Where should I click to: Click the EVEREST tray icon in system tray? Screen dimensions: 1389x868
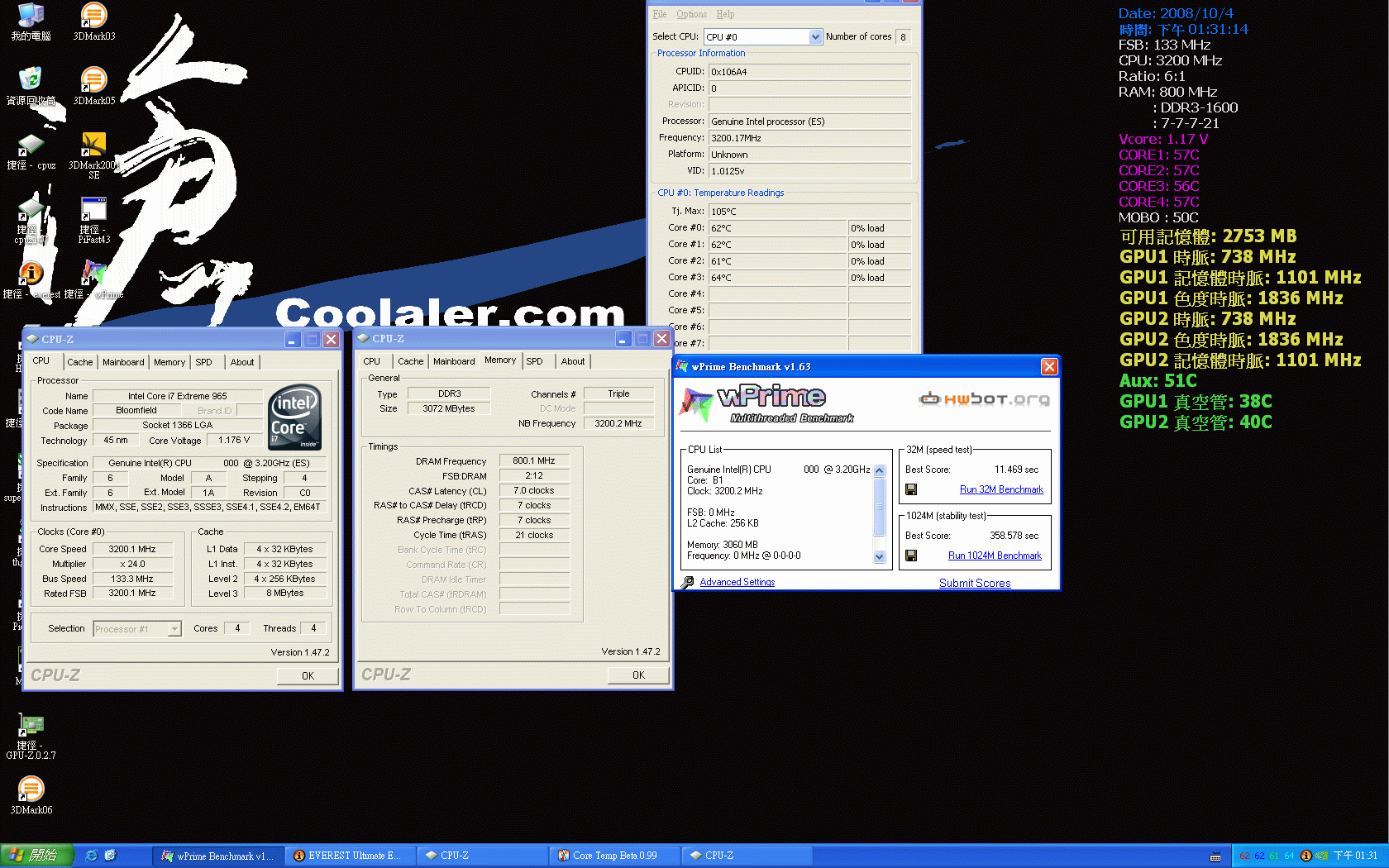[1306, 856]
